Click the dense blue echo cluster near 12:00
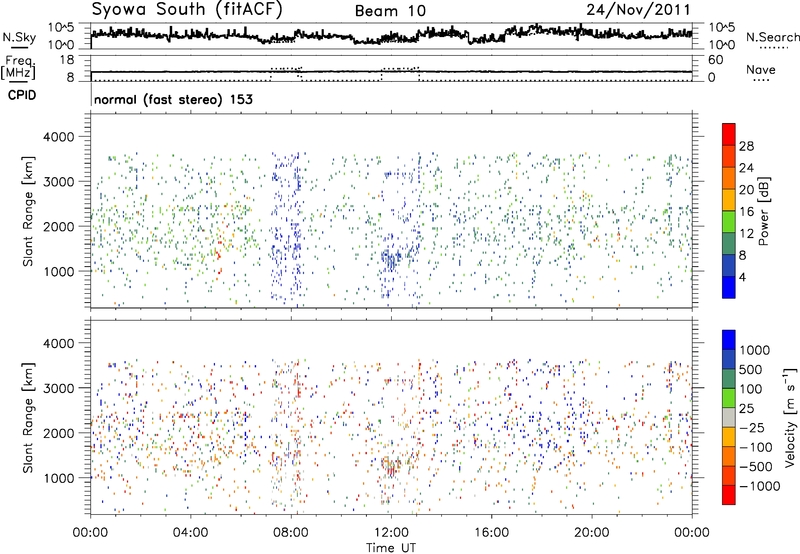Screen dimensions: 800x554 point(390,259)
